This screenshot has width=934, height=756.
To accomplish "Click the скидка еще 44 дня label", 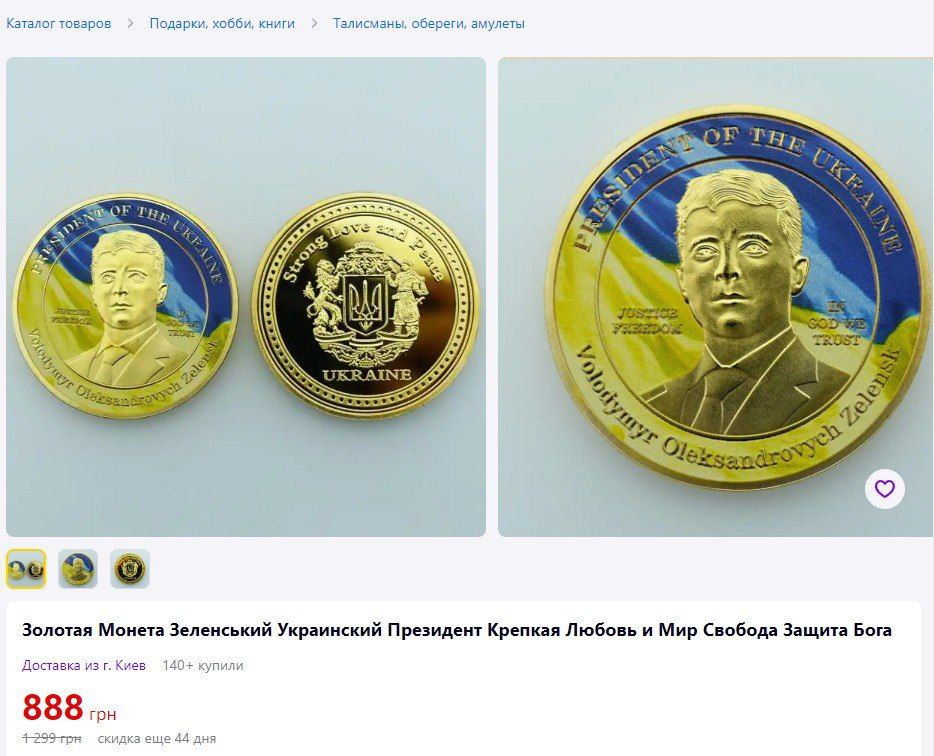I will tap(157, 739).
